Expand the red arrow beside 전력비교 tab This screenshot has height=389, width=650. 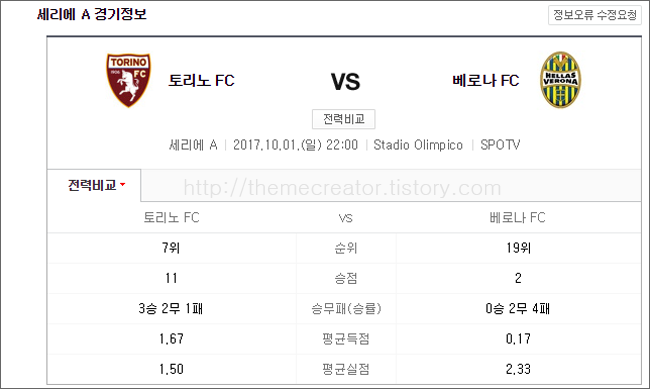[x=123, y=185]
